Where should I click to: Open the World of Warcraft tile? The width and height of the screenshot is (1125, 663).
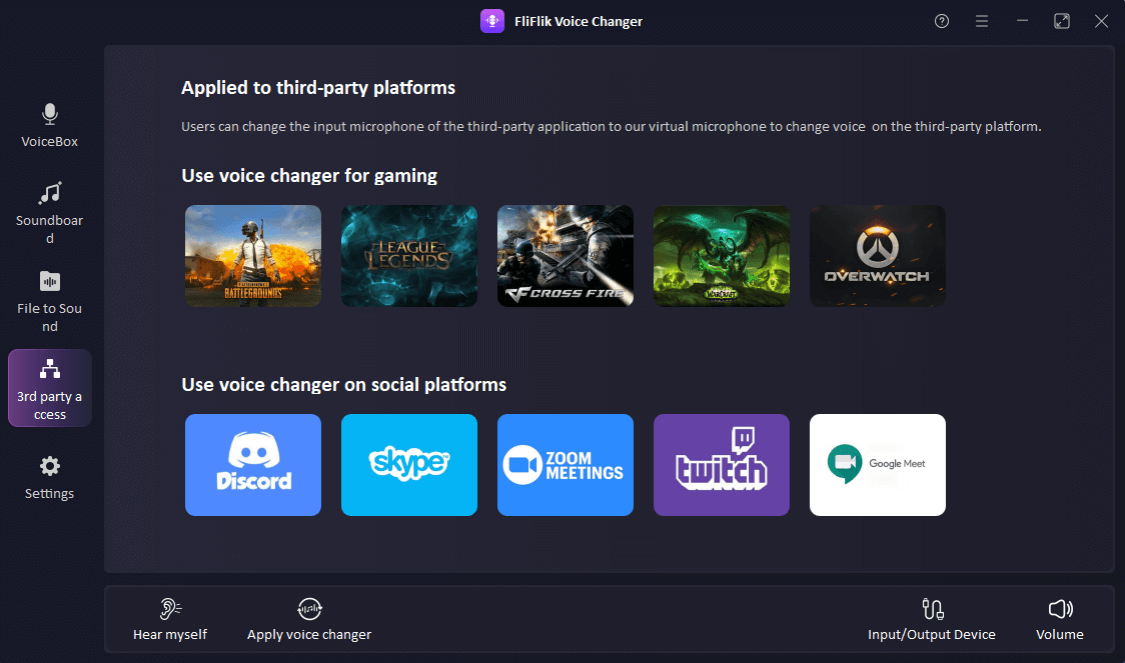(721, 256)
